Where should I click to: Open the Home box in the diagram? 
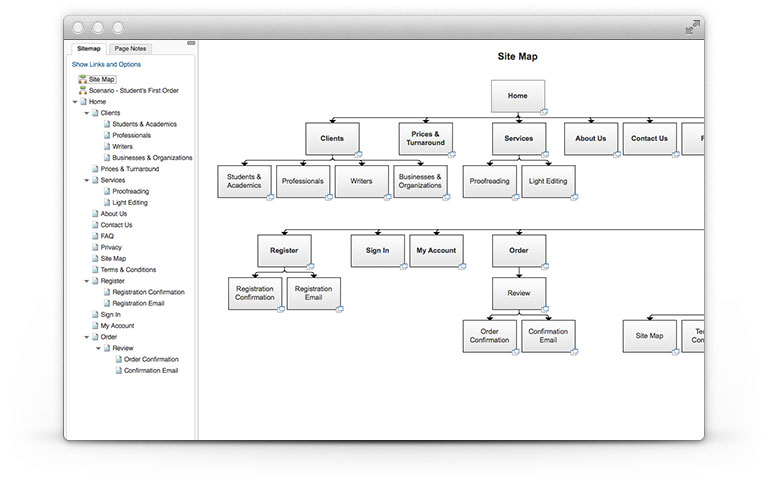[x=518, y=96]
